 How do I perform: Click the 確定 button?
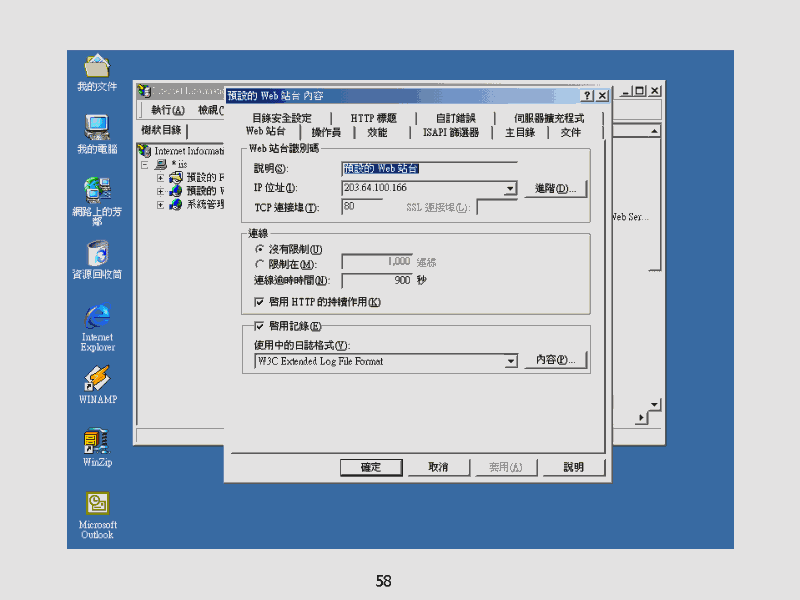[x=371, y=467]
